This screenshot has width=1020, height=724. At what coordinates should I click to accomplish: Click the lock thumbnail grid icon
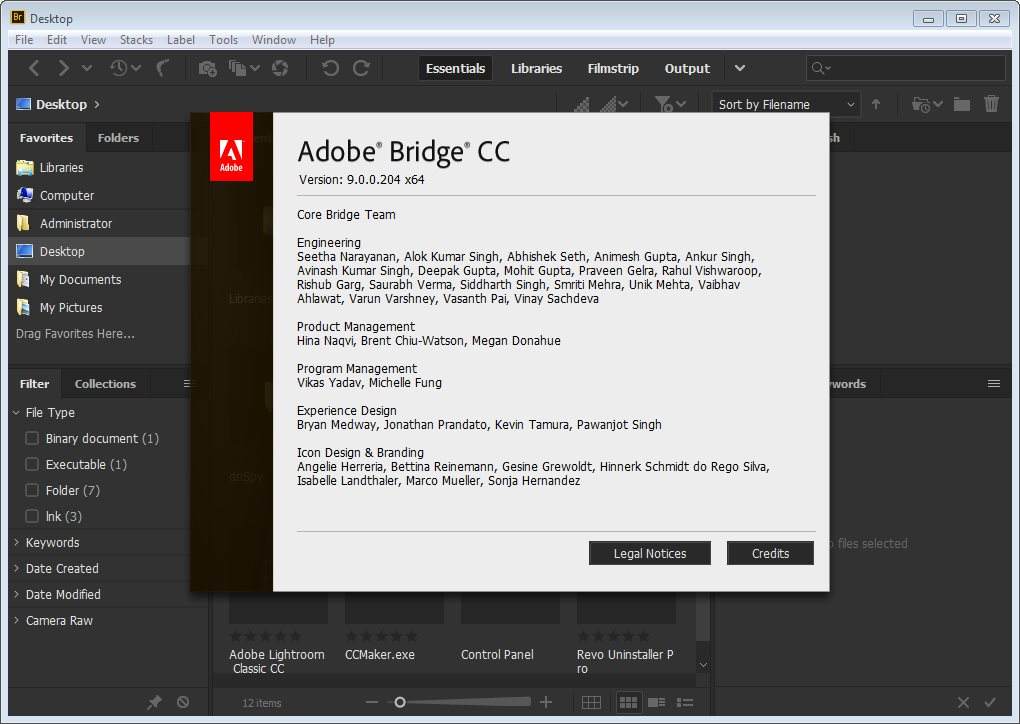(591, 703)
